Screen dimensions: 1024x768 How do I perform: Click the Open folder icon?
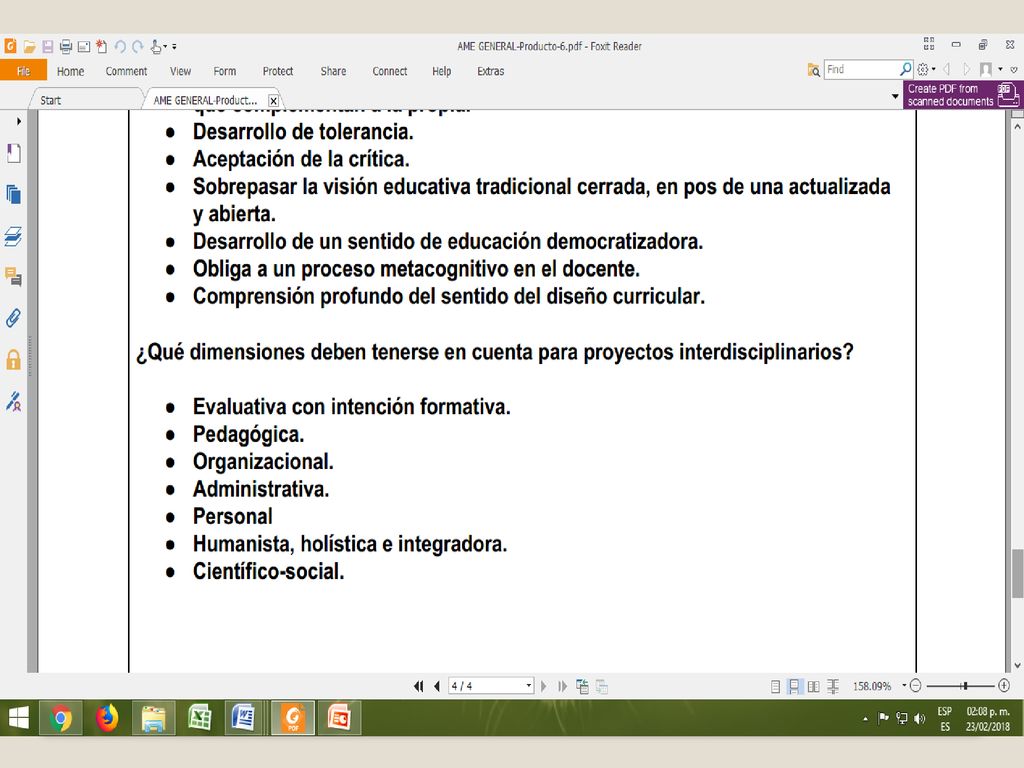(x=29, y=46)
